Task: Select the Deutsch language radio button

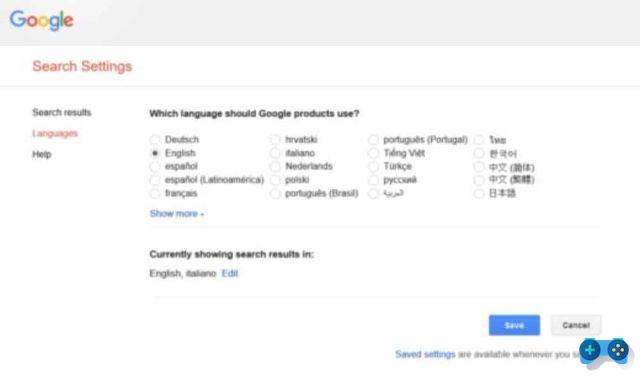Action: [155, 140]
